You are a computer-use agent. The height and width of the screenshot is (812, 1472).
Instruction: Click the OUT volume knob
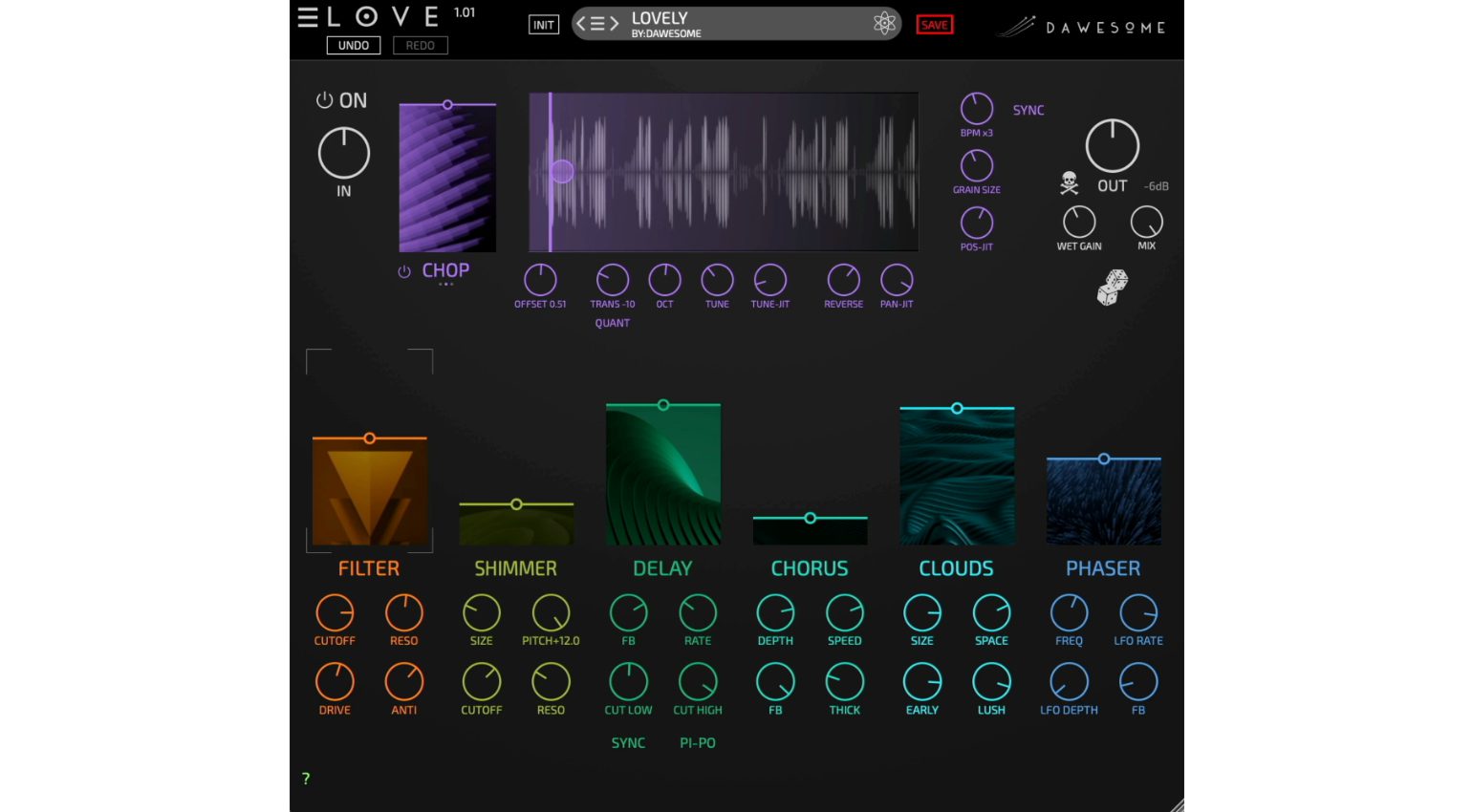pyautogui.click(x=1113, y=145)
